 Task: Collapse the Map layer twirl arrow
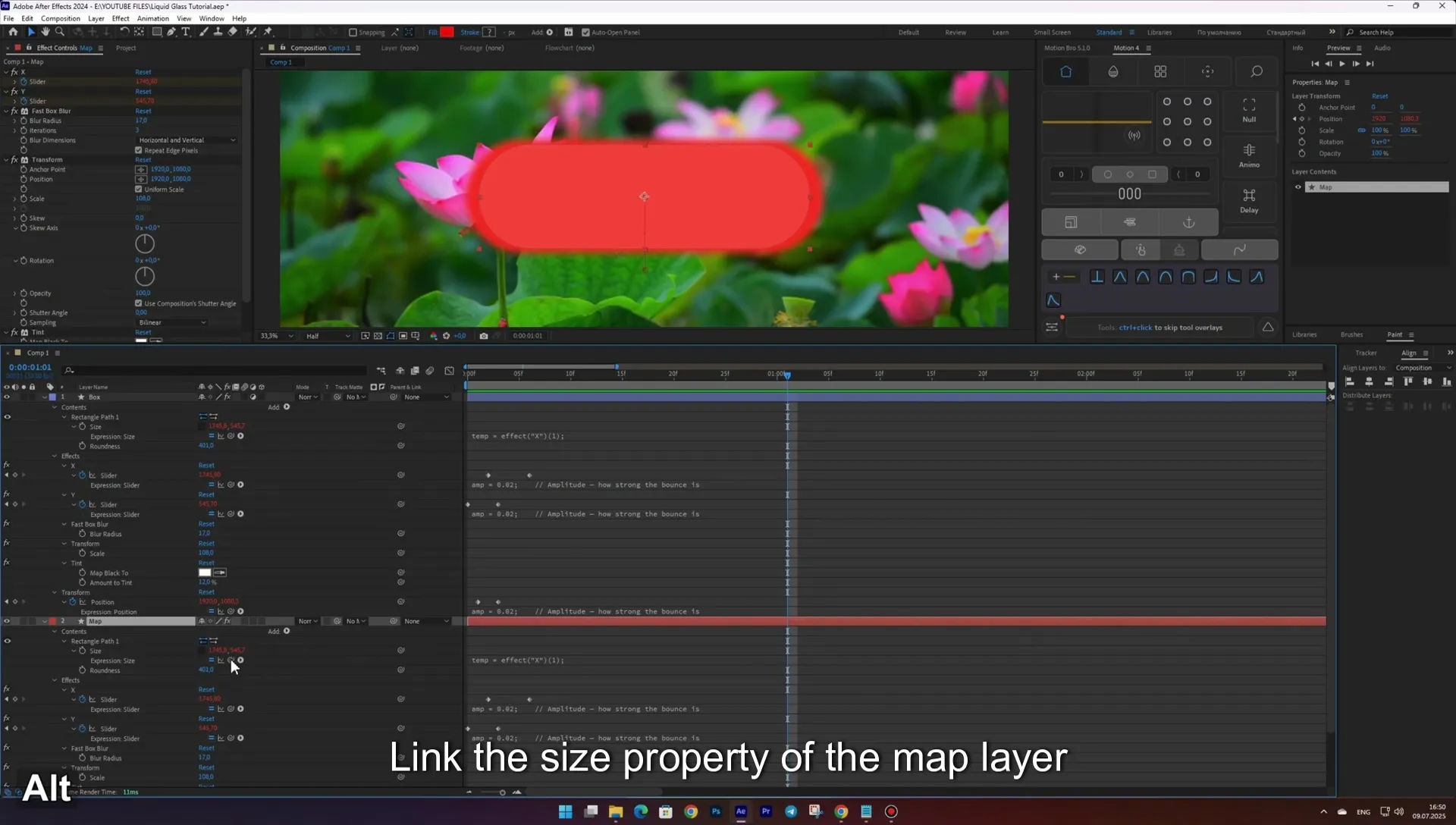[45, 621]
